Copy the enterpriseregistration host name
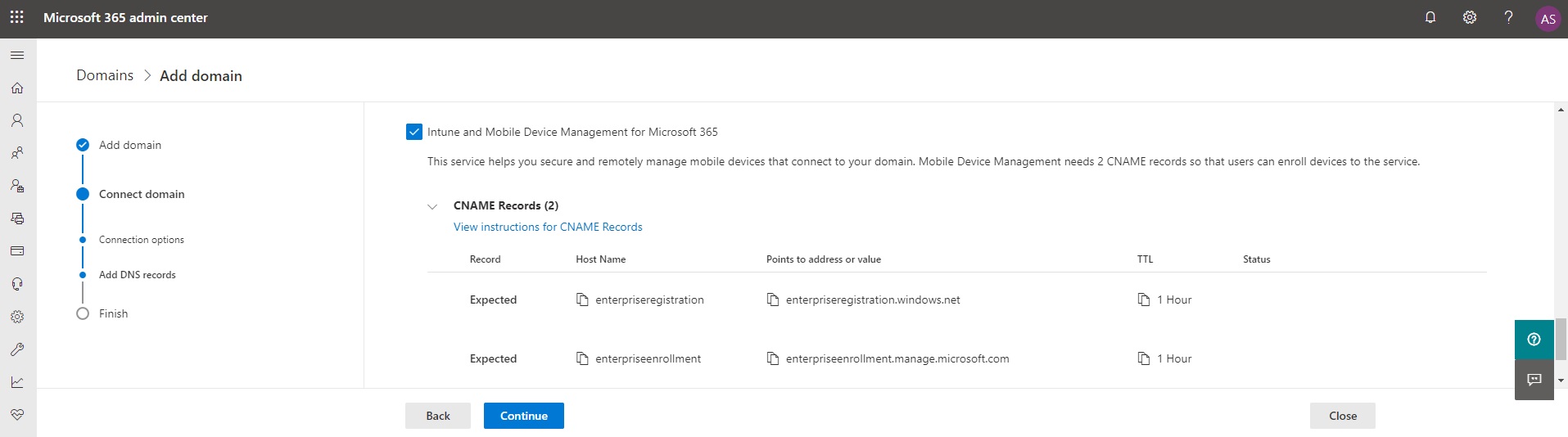 582,300
